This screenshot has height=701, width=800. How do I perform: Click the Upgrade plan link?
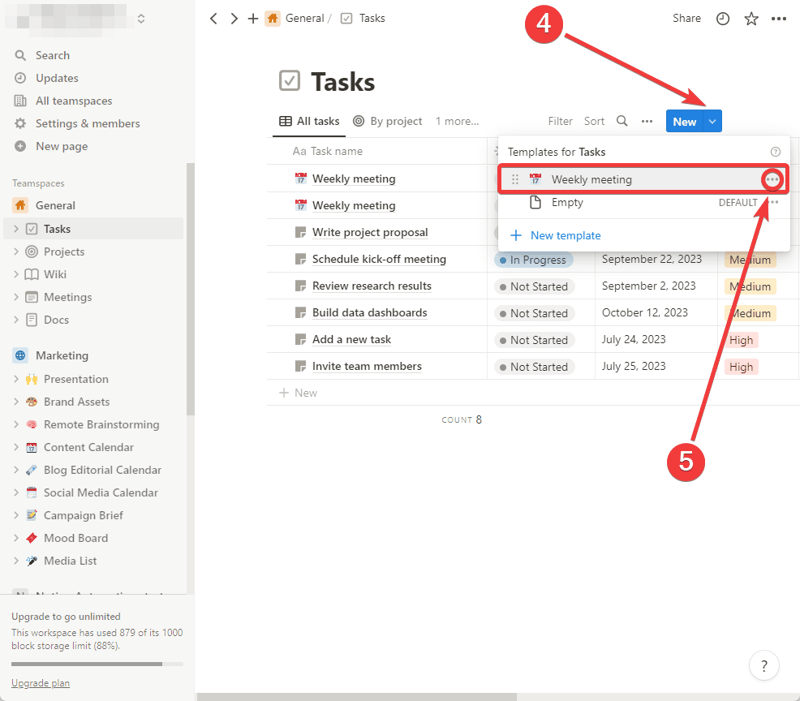coord(40,682)
